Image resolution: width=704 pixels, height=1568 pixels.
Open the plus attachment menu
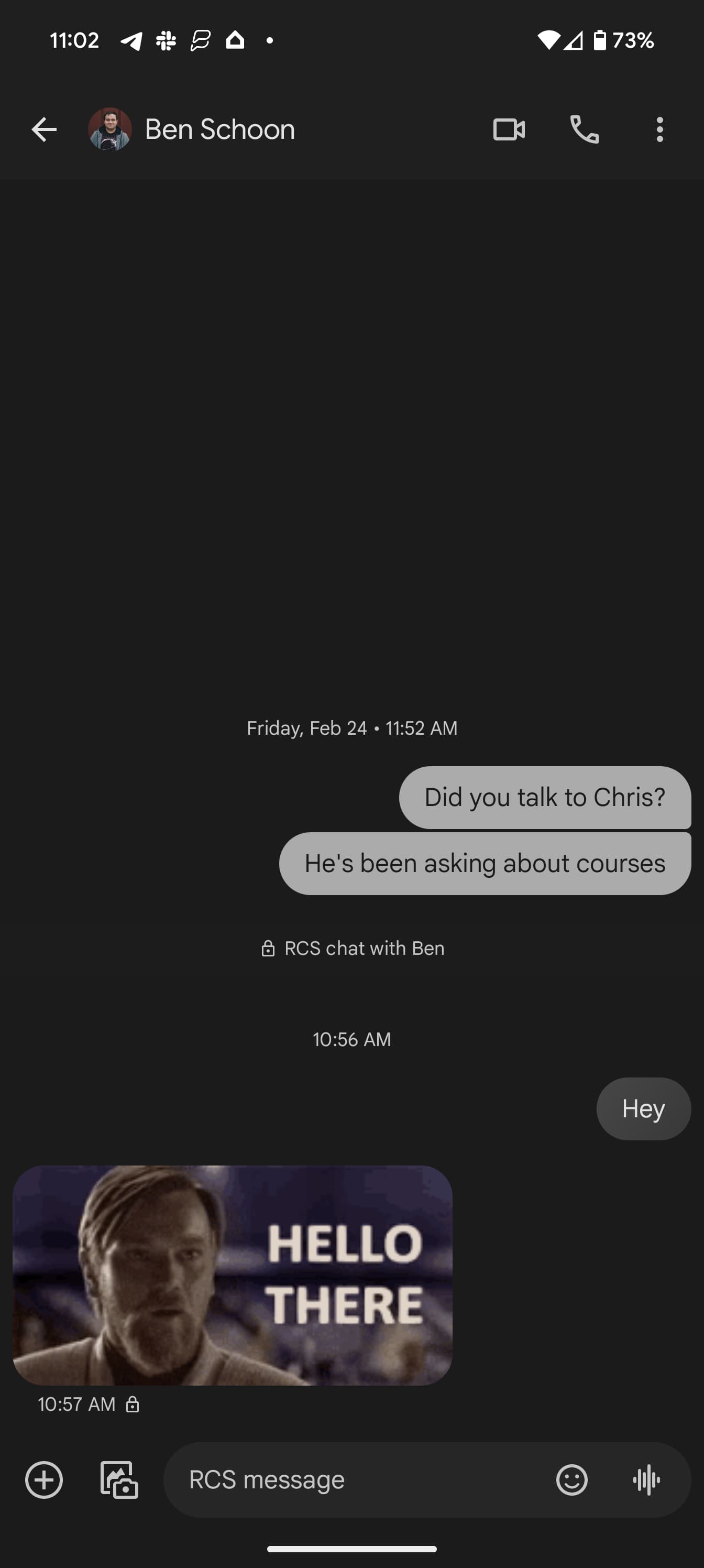point(44,1479)
